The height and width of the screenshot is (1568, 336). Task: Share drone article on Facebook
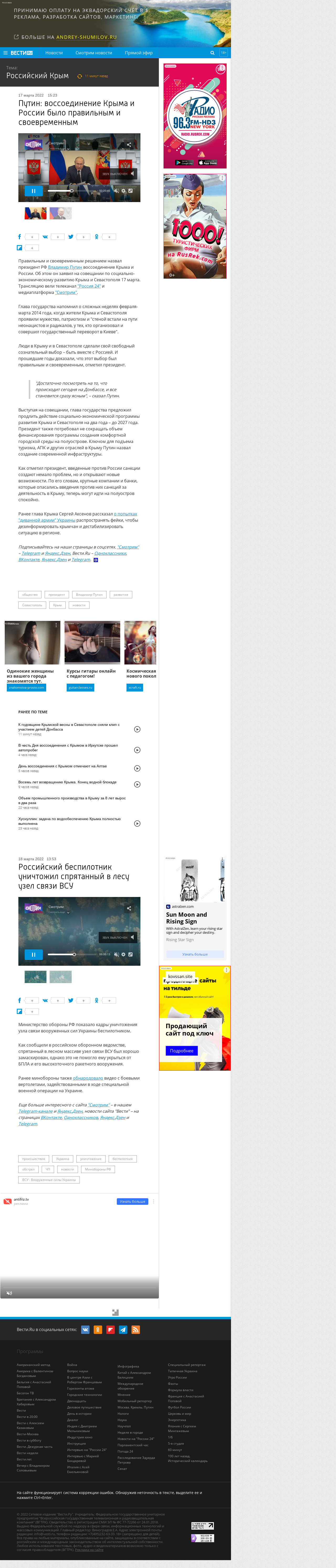coord(19,1001)
